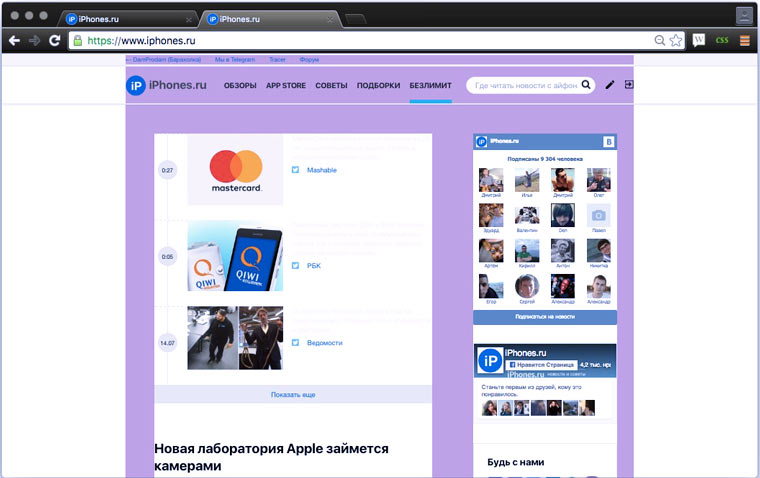The image size is (760, 478).
Task: Click the Twitter icon next to Ведомости
Action: [x=295, y=342]
